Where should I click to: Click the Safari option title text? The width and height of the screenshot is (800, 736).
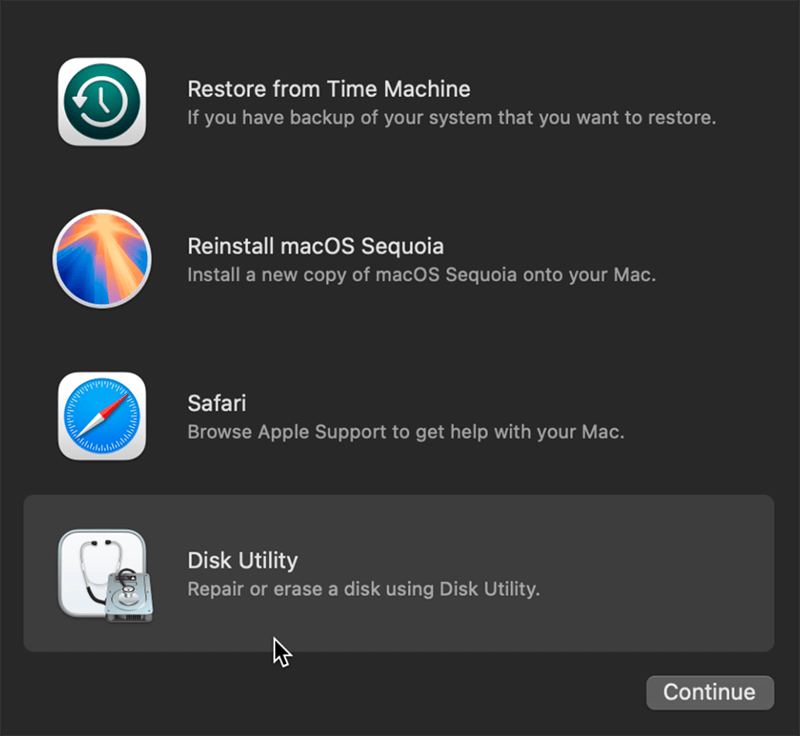coord(217,403)
